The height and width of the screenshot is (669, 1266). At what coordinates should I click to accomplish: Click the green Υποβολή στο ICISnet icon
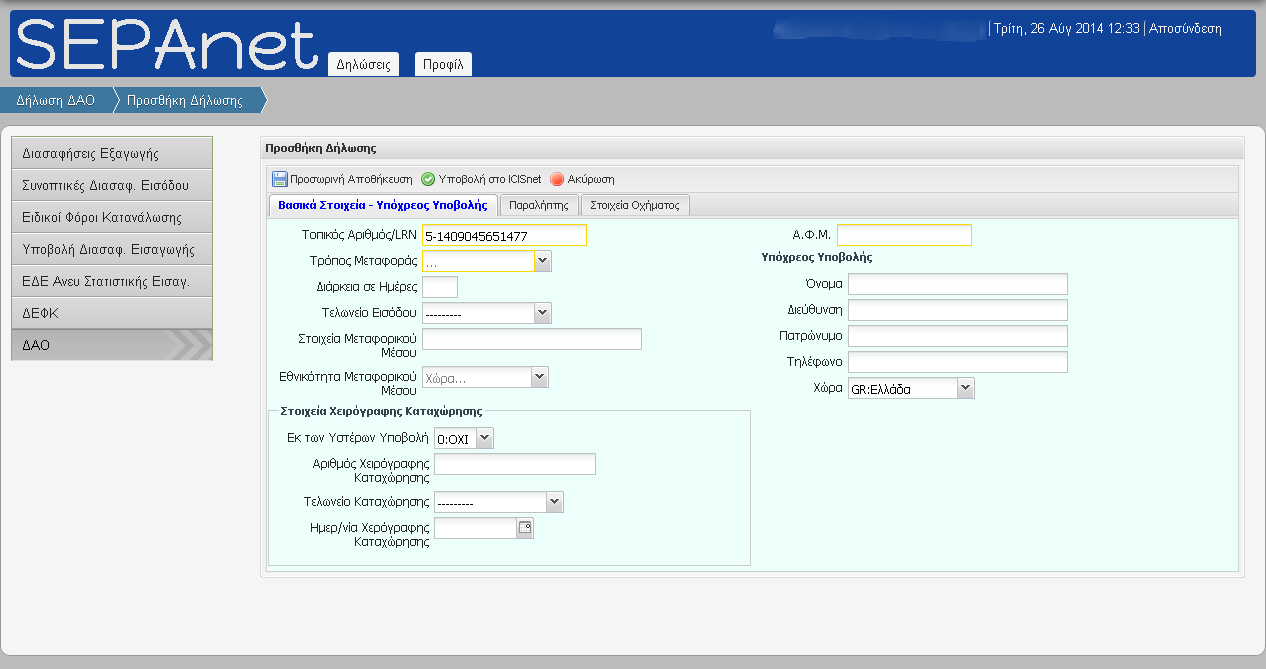click(427, 179)
